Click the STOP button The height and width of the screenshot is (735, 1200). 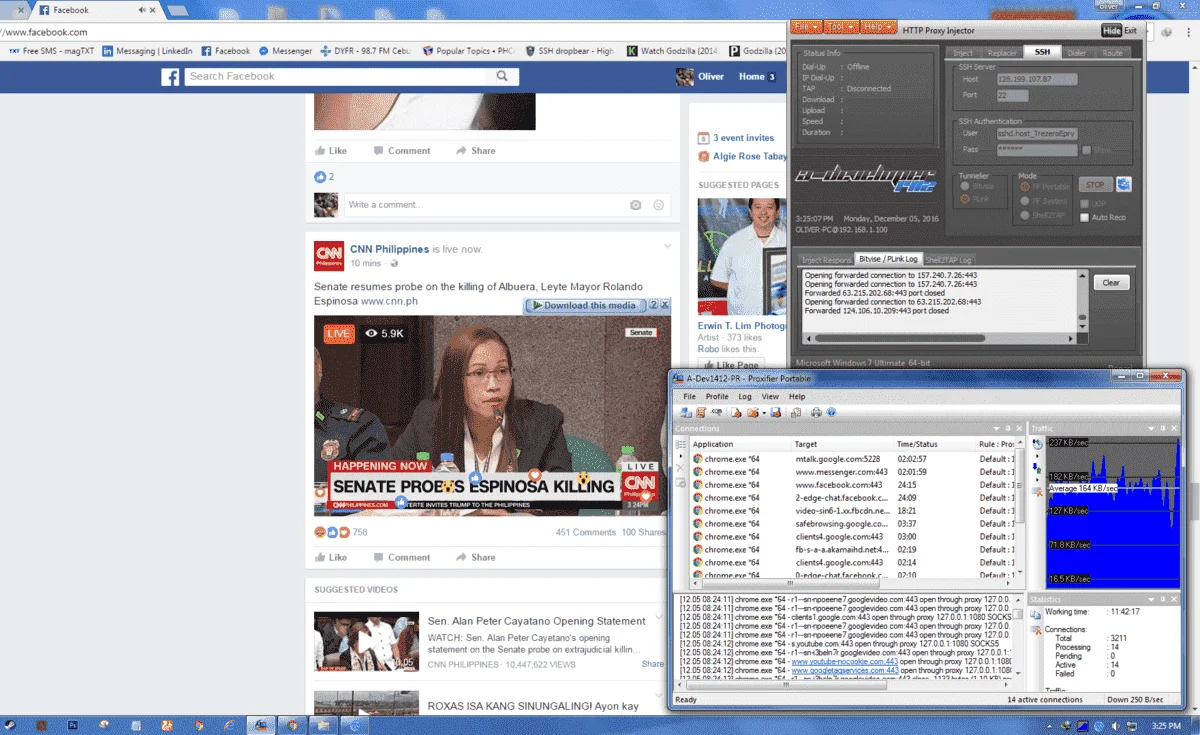pos(1095,184)
